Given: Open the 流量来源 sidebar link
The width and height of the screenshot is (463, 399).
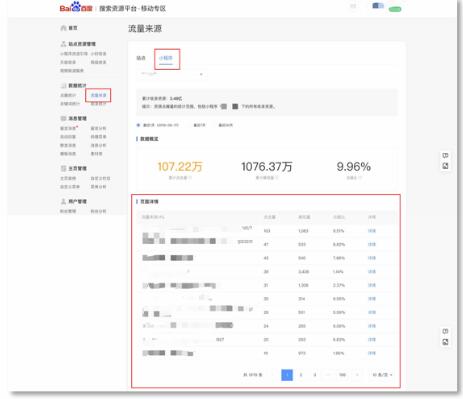Looking at the screenshot, I should pyautogui.click(x=98, y=95).
